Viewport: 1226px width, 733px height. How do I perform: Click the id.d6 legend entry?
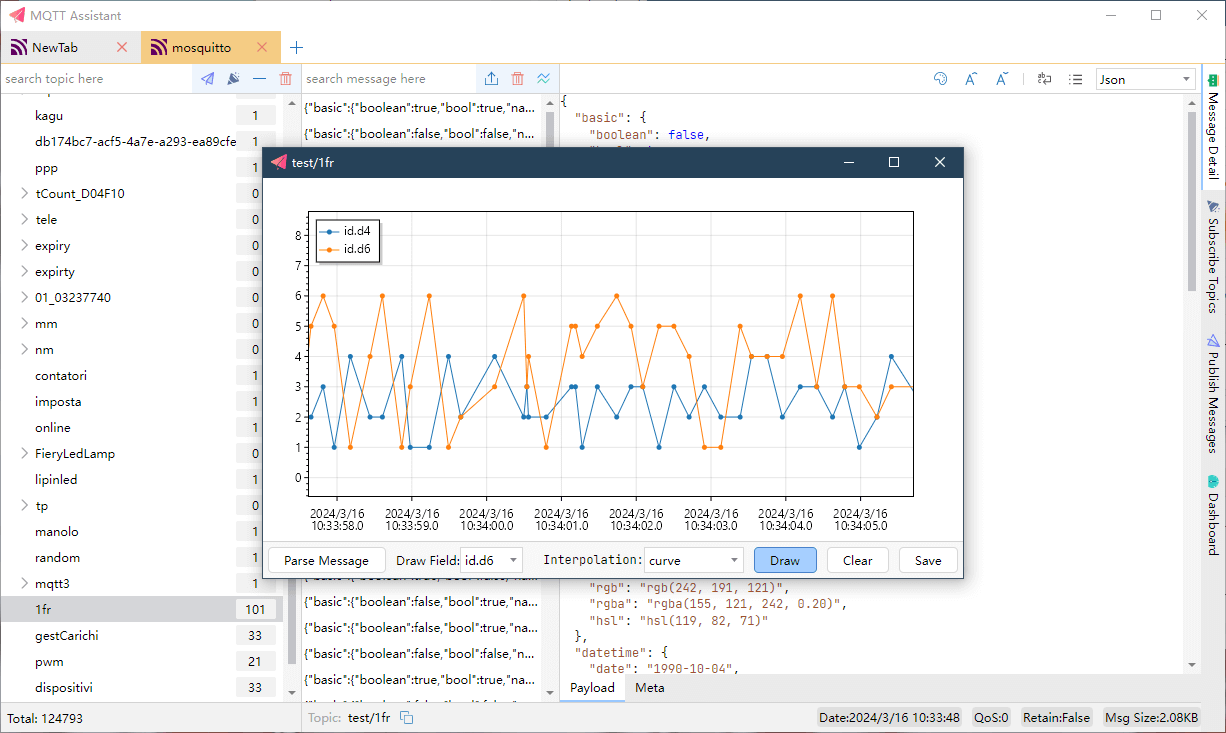pyautogui.click(x=346, y=249)
